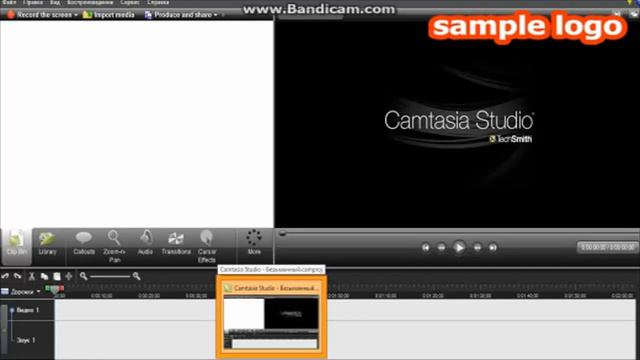Open the Файл menu
Viewport: 640px width, 360px height.
click(x=9, y=2)
